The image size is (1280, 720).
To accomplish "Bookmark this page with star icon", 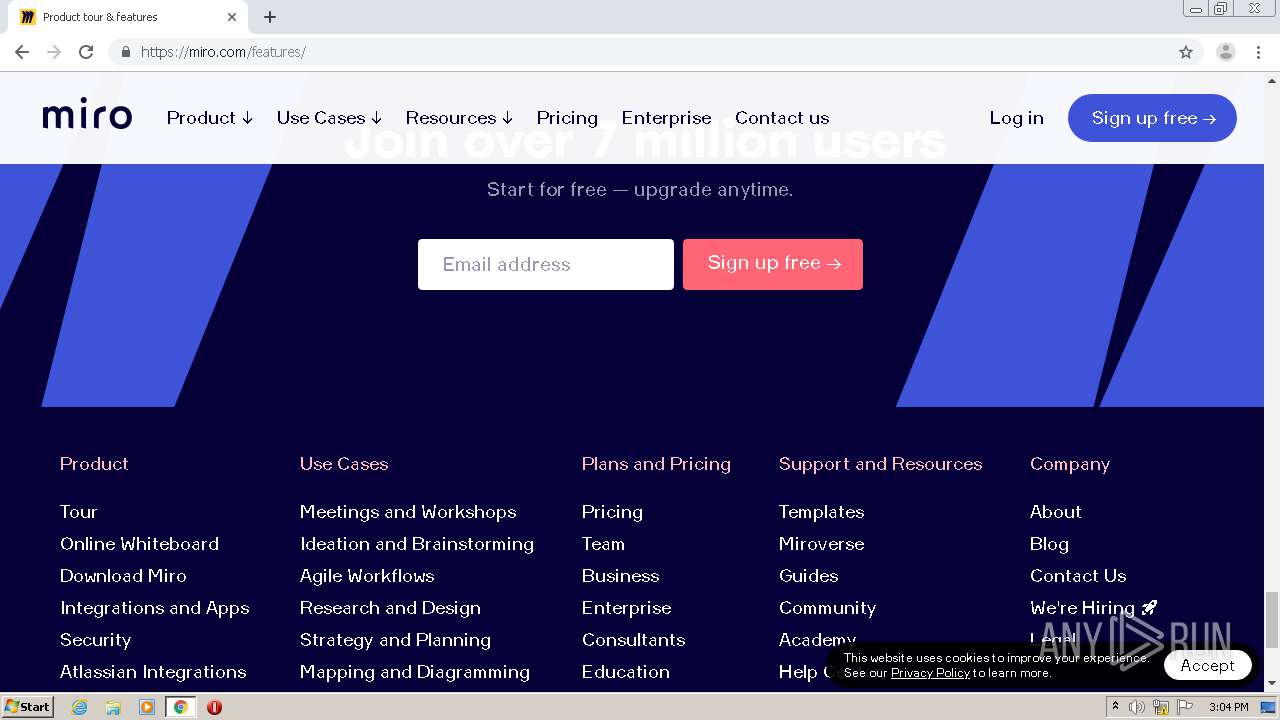I will pyautogui.click(x=1186, y=52).
